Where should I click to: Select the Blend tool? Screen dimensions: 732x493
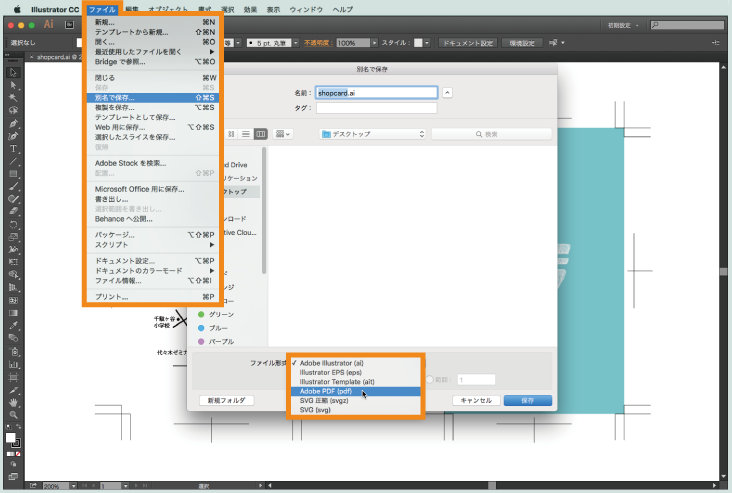point(13,338)
